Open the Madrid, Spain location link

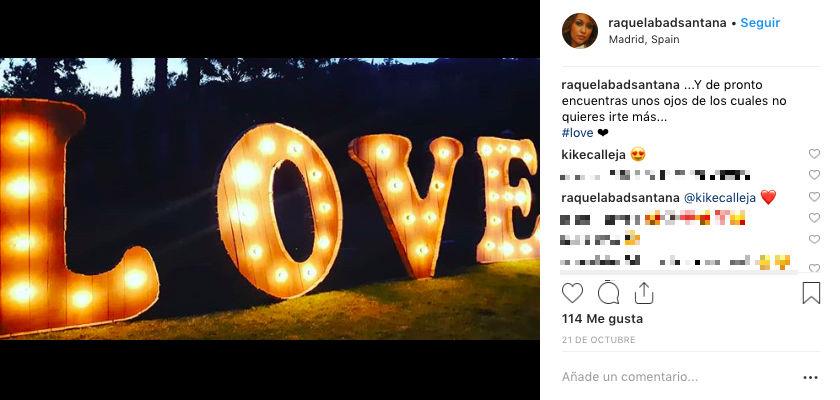pos(644,40)
